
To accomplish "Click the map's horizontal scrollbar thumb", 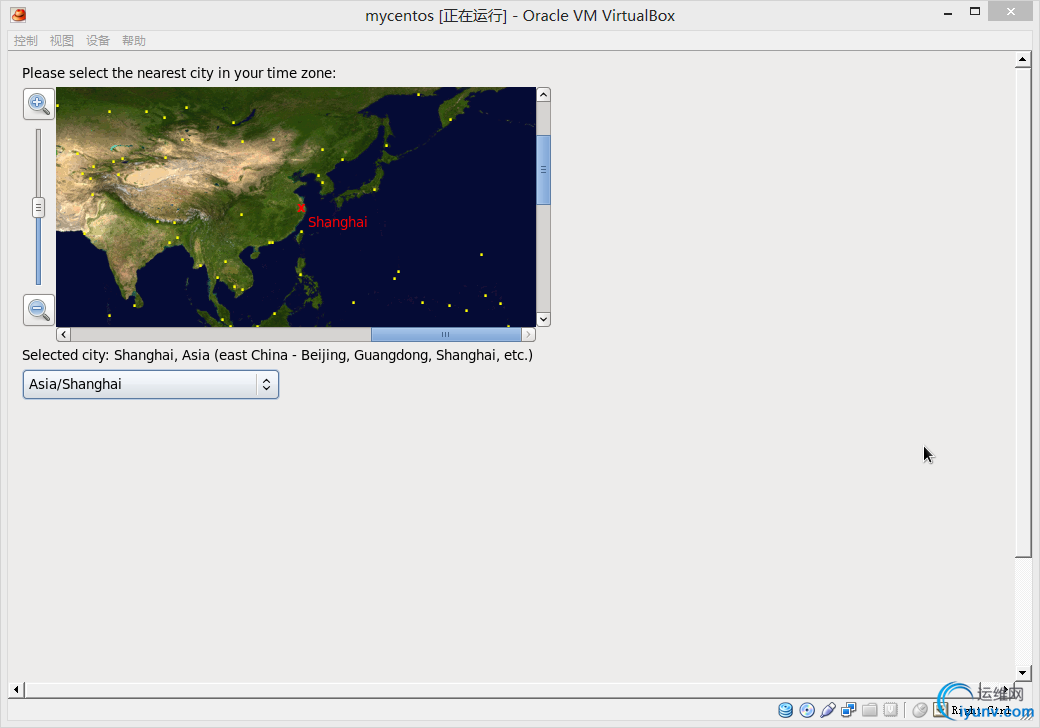I will [x=446, y=334].
